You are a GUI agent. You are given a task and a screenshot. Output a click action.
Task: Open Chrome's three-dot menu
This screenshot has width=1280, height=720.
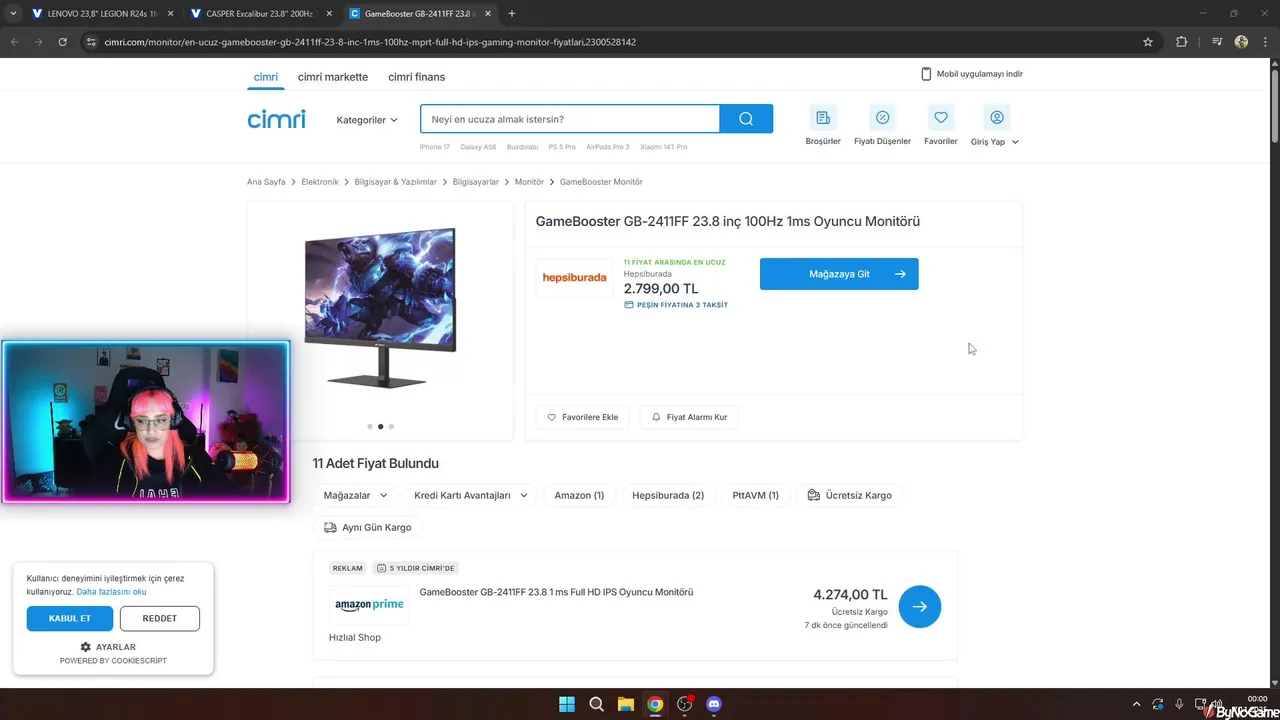point(1265,42)
